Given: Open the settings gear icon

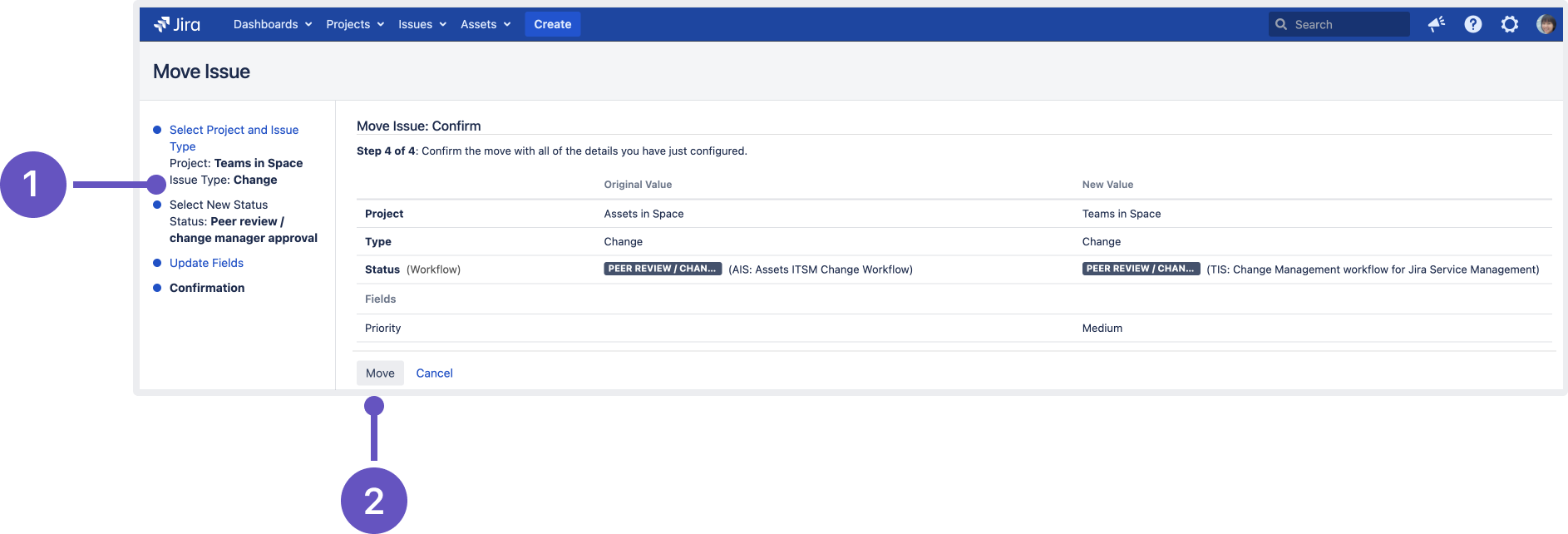Looking at the screenshot, I should [x=1509, y=24].
